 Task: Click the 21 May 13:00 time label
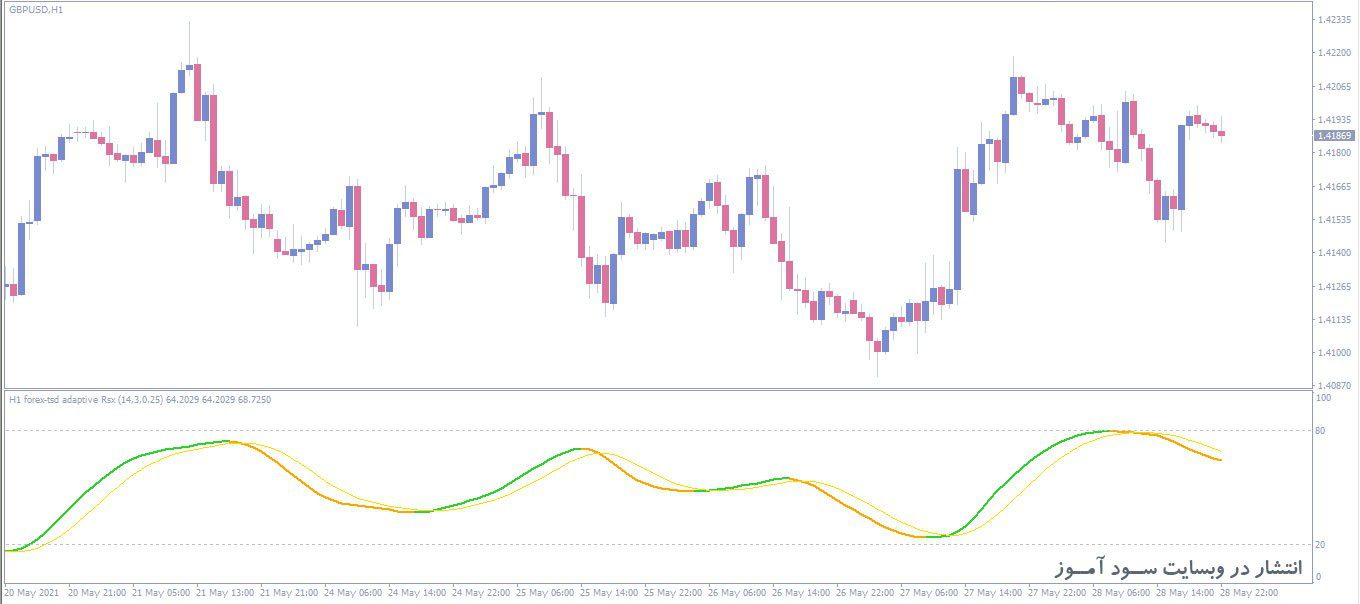[x=227, y=592]
